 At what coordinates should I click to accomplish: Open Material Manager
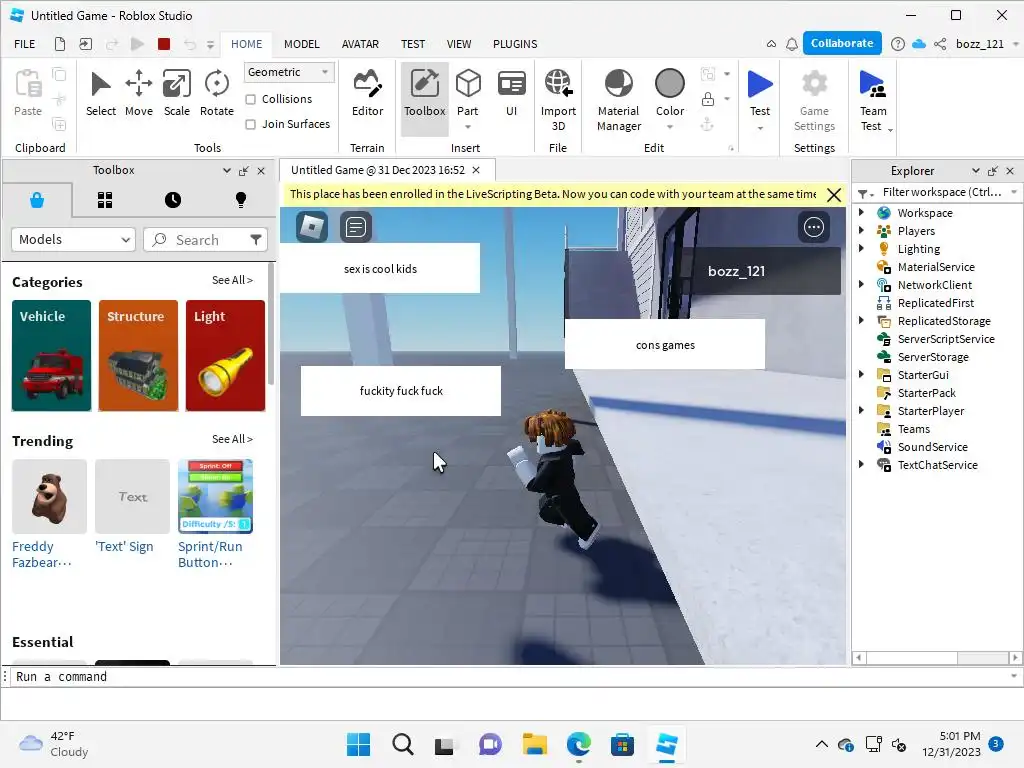click(618, 101)
